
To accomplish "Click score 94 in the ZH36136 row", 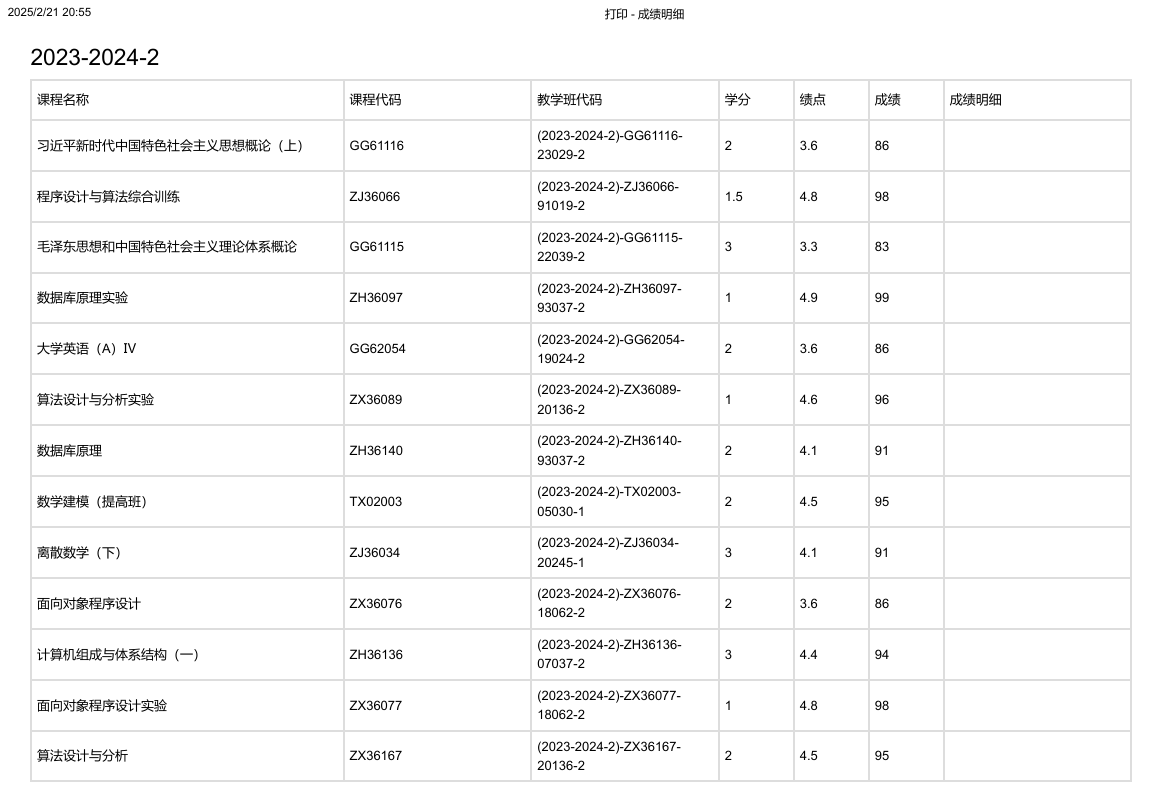I will tap(882, 654).
